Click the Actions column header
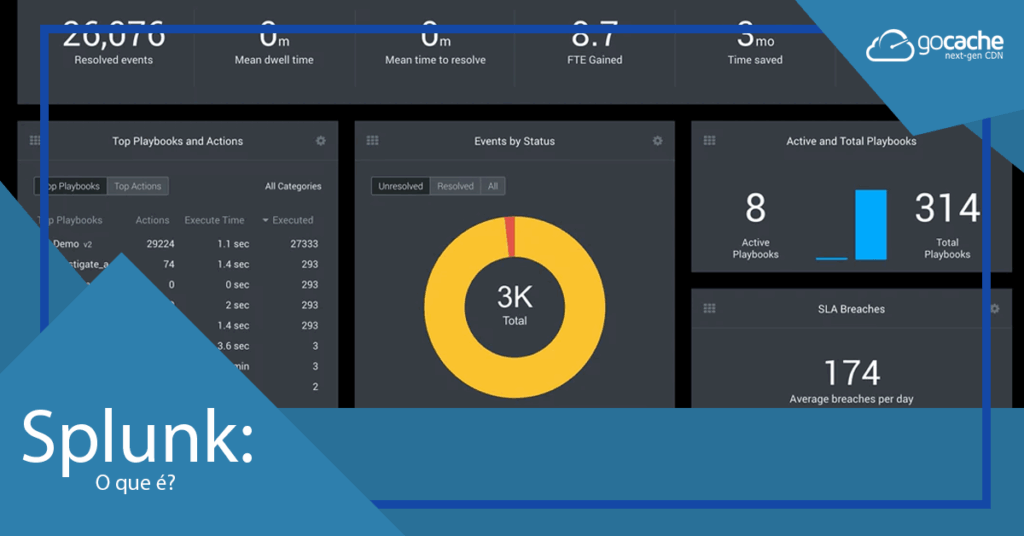This screenshot has width=1024, height=536. click(x=152, y=220)
